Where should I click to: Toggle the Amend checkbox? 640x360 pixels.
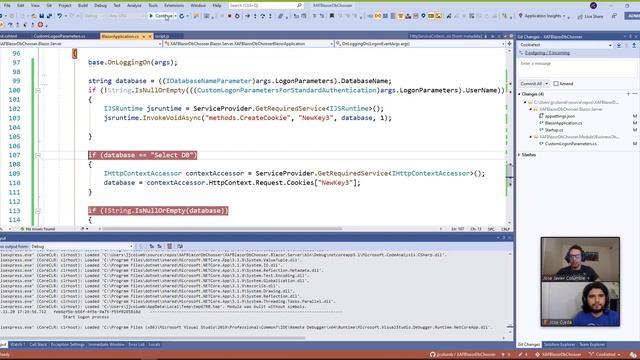[556, 84]
